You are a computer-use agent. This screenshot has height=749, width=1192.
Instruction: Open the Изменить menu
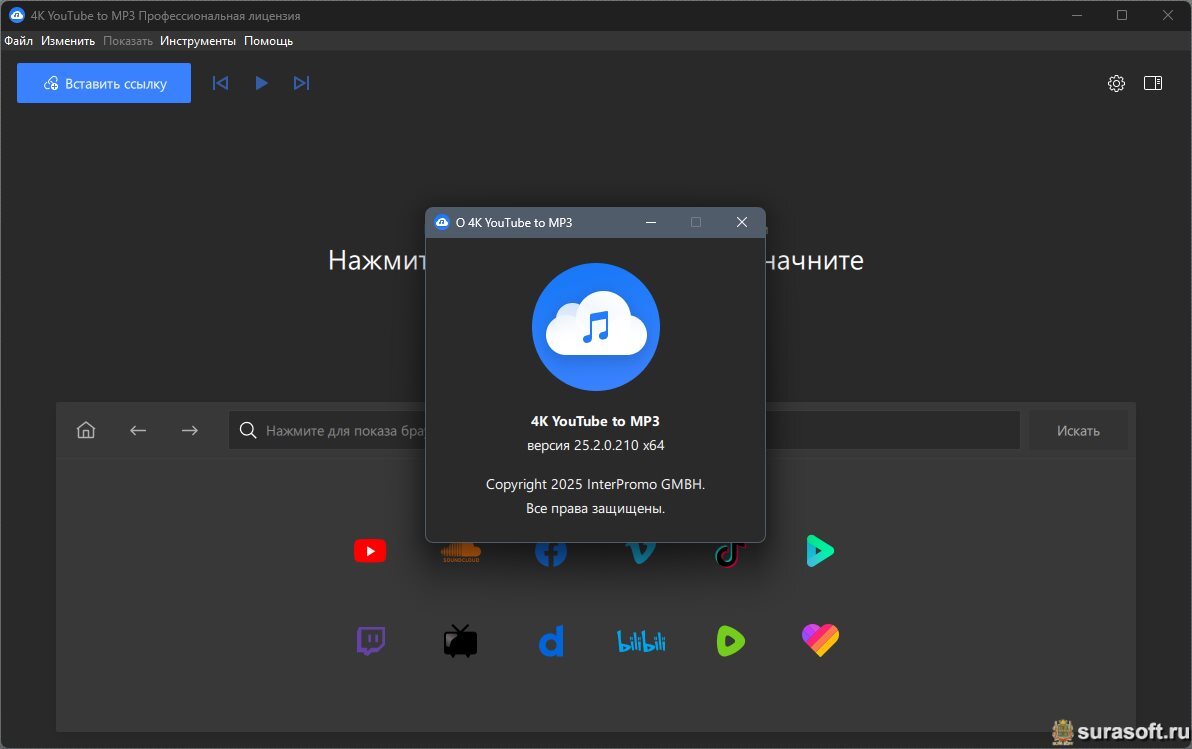[x=68, y=41]
